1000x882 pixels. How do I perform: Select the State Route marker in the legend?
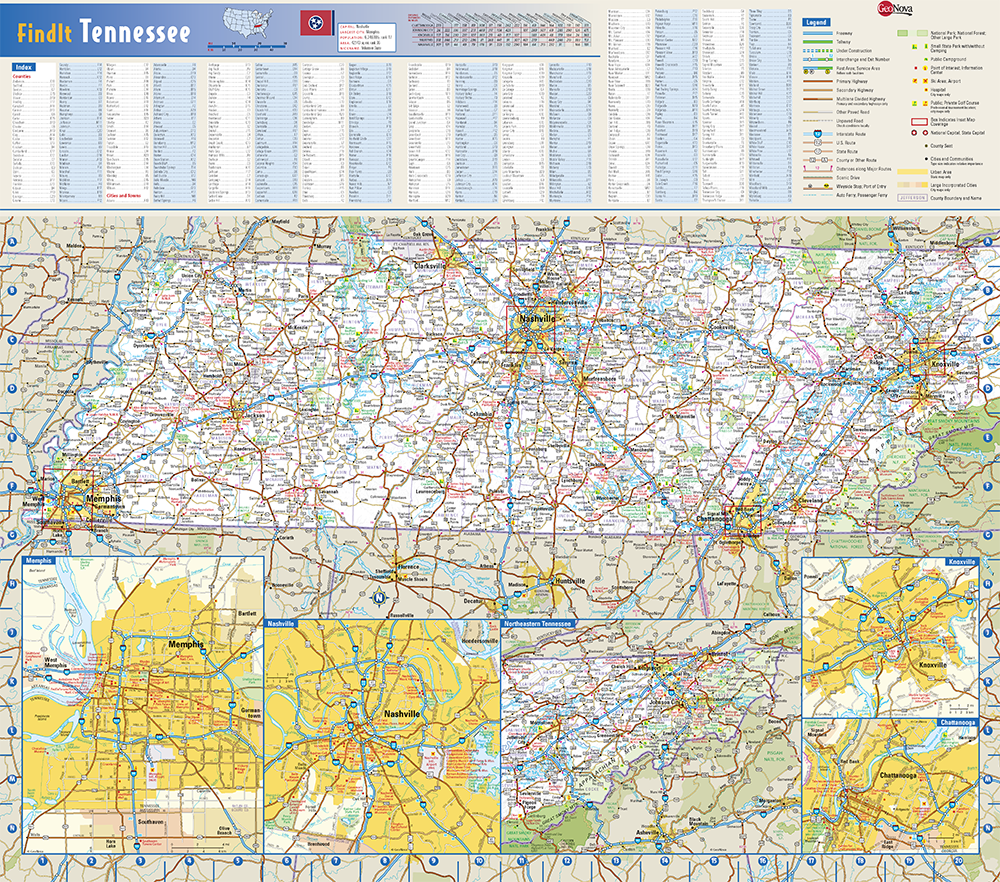818,152
